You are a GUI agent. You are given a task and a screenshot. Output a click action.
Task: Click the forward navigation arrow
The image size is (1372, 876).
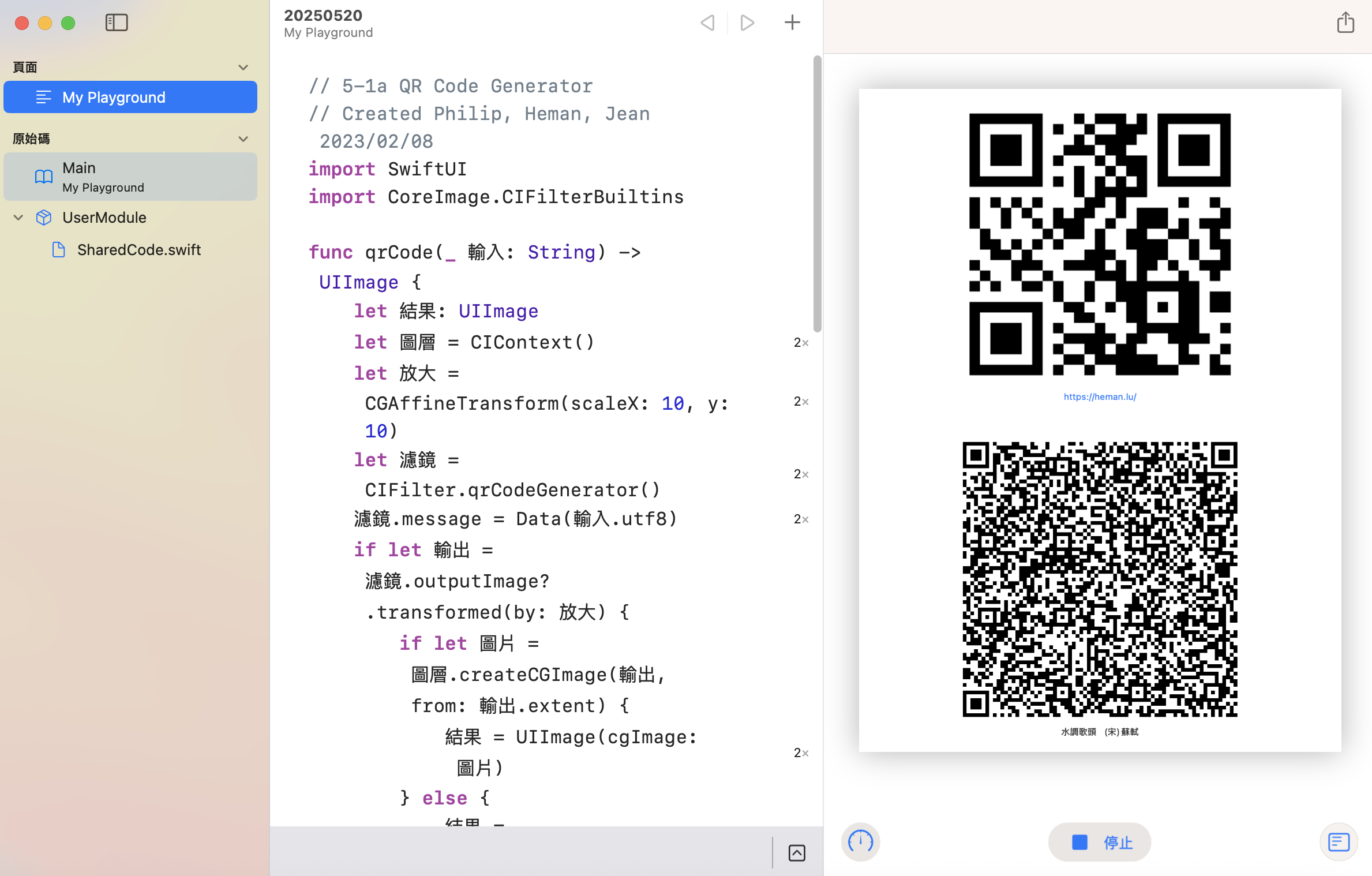[x=747, y=23]
